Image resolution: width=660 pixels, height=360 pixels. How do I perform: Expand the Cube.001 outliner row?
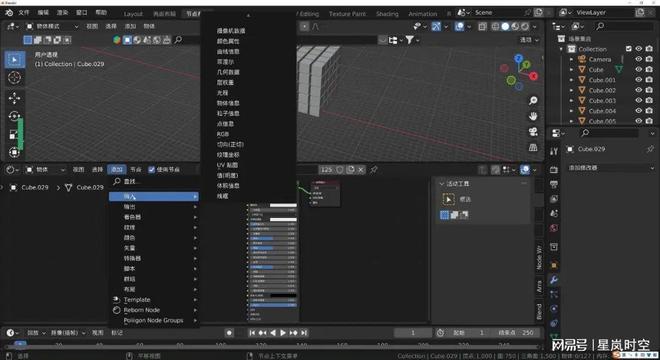coord(571,80)
